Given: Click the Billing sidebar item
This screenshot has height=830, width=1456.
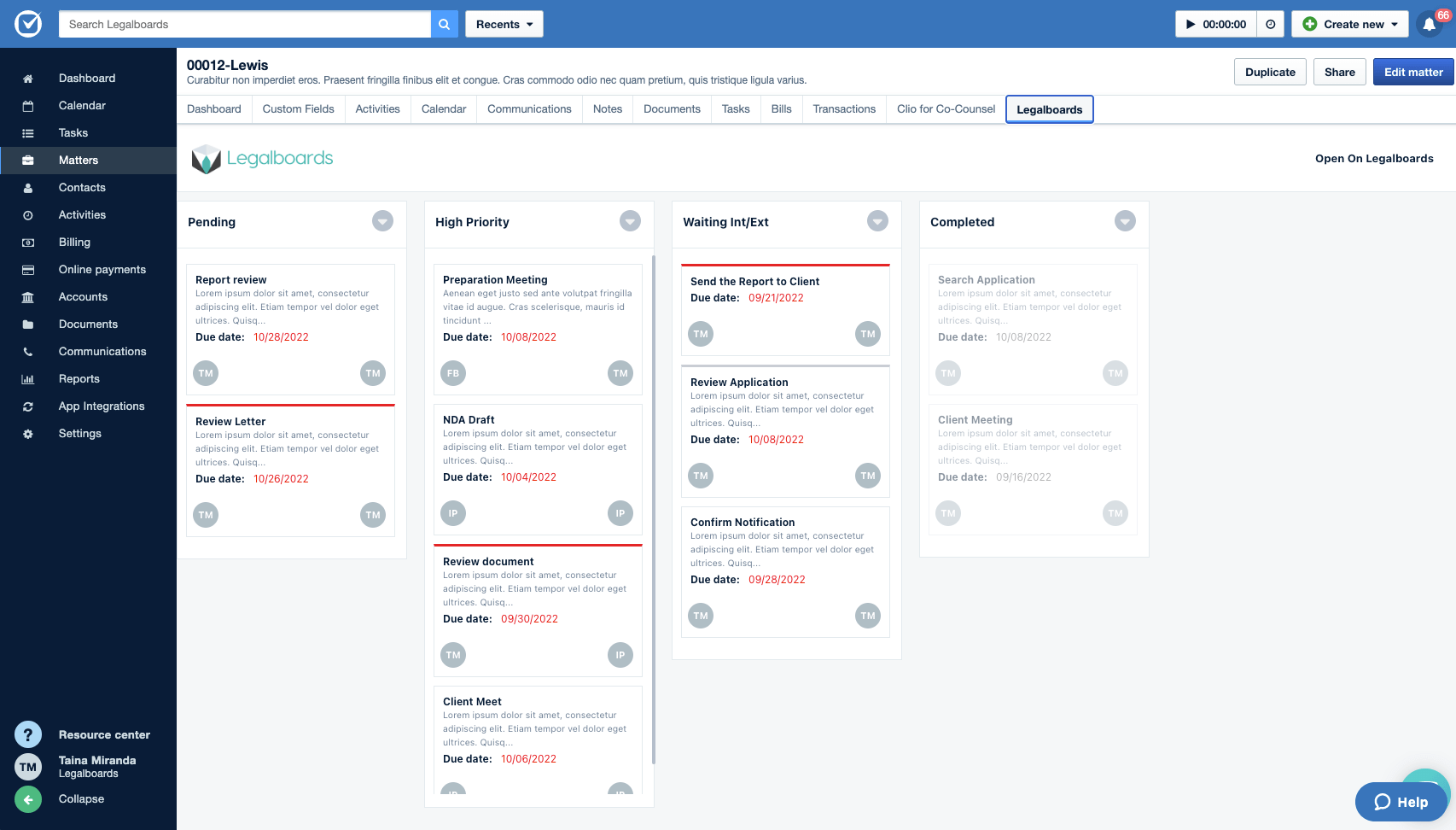Looking at the screenshot, I should 89,243.
